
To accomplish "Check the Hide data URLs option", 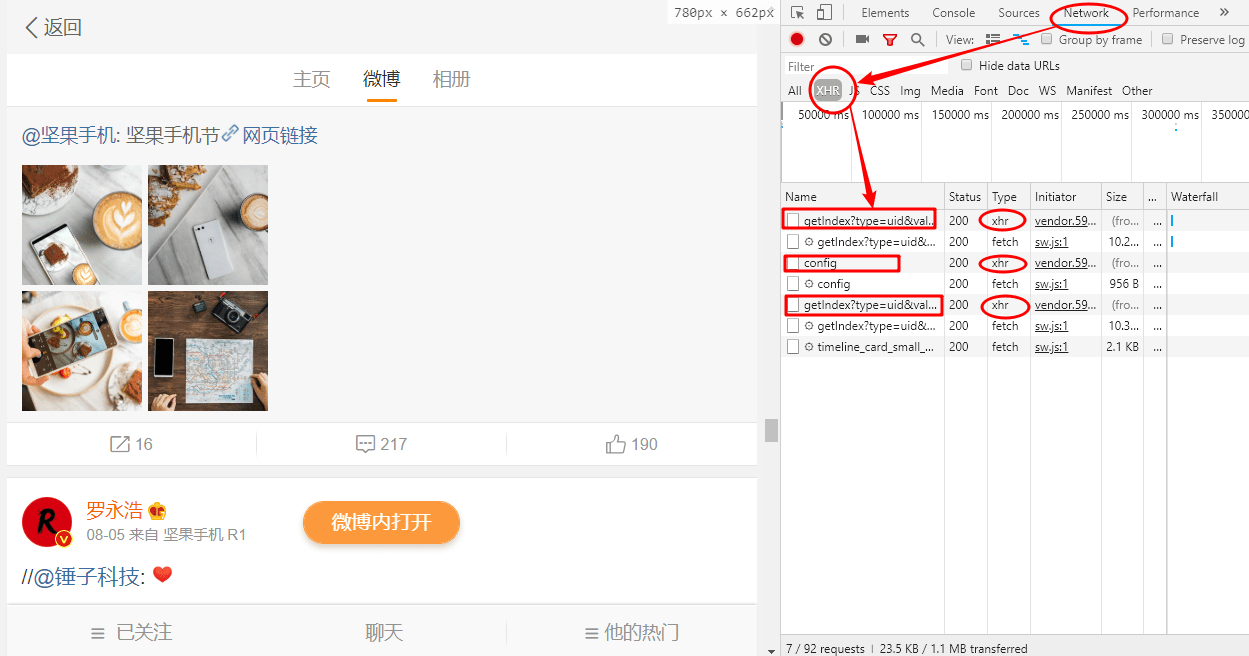I will 966,65.
